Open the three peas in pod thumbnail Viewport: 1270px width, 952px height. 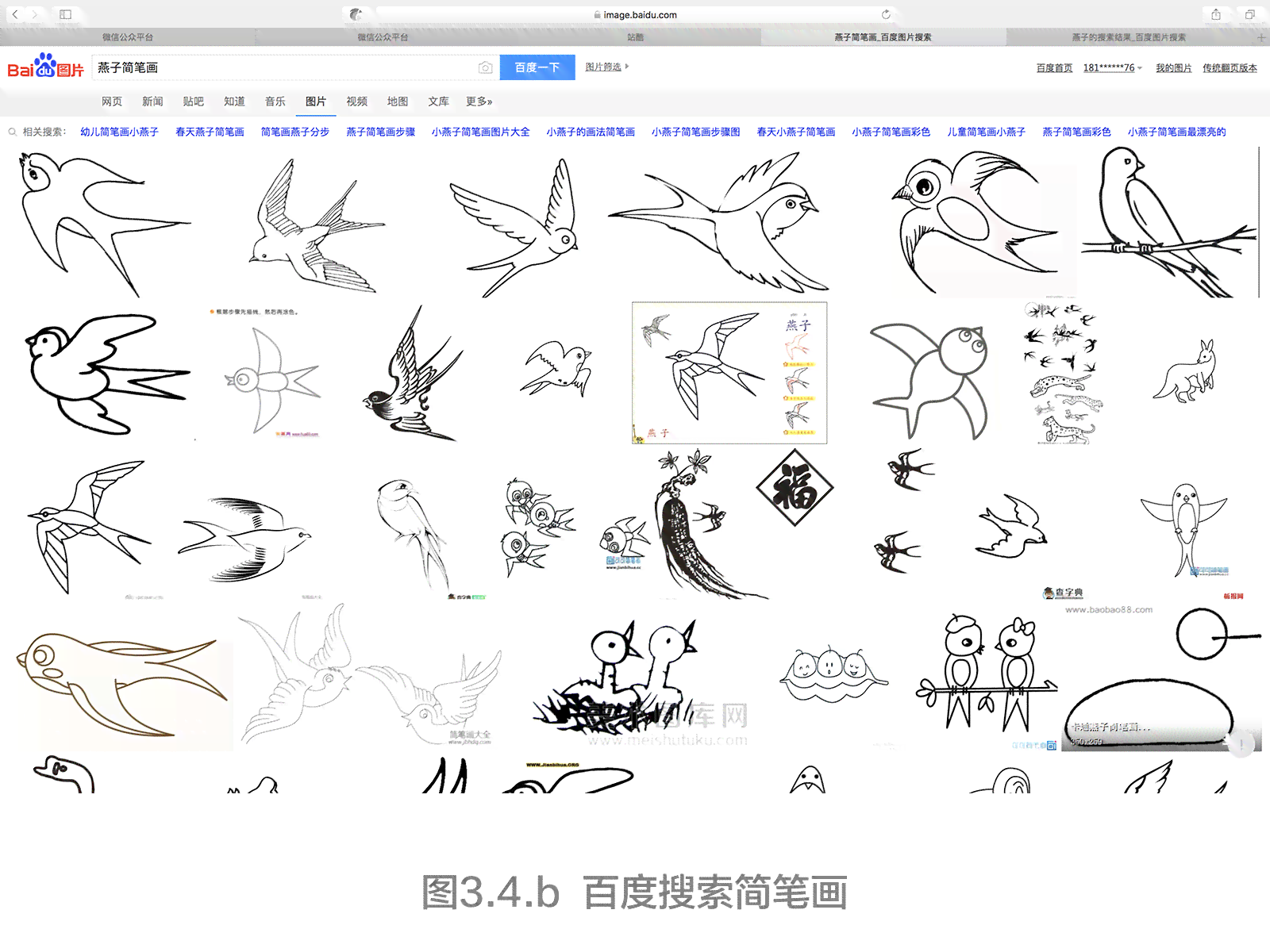(x=833, y=673)
